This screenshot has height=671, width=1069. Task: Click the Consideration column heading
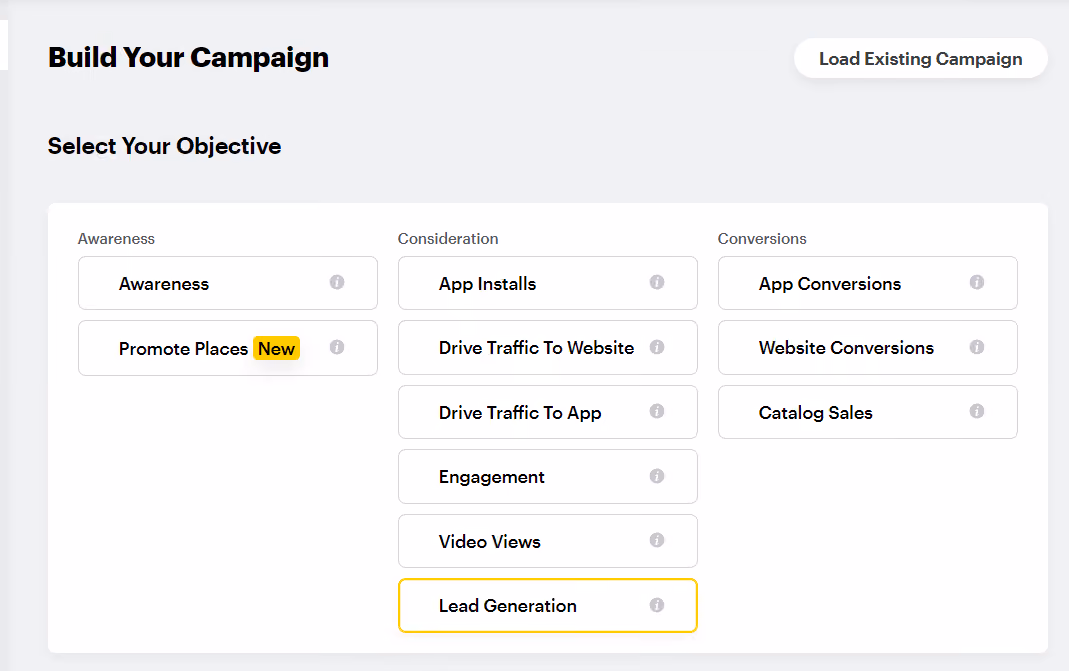[448, 239]
